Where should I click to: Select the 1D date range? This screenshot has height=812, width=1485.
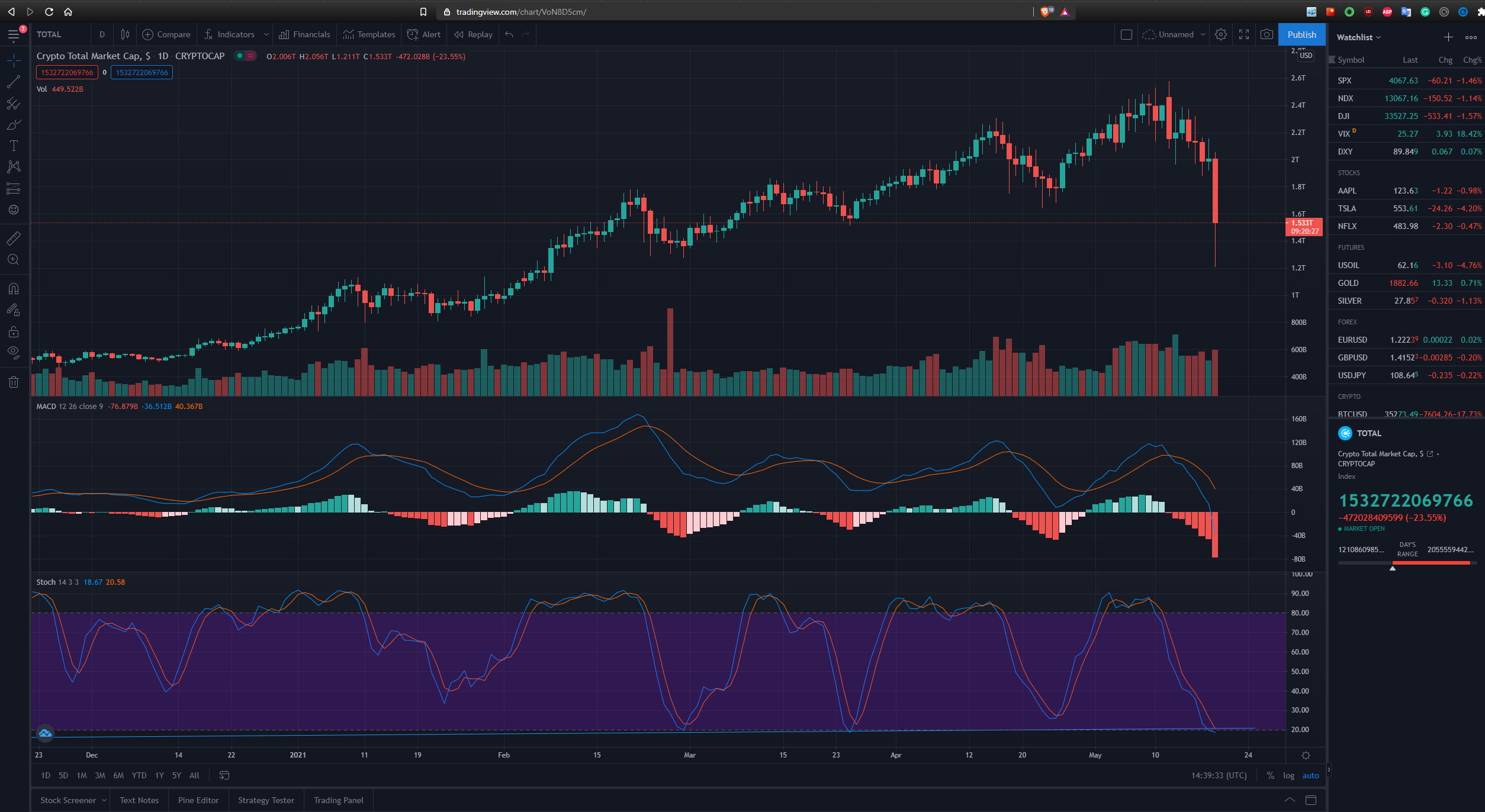click(46, 775)
